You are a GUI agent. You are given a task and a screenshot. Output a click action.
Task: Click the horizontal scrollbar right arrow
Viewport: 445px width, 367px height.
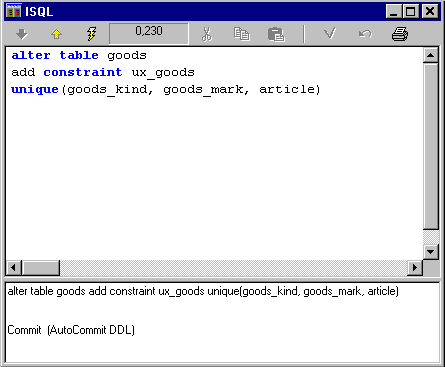click(415, 268)
